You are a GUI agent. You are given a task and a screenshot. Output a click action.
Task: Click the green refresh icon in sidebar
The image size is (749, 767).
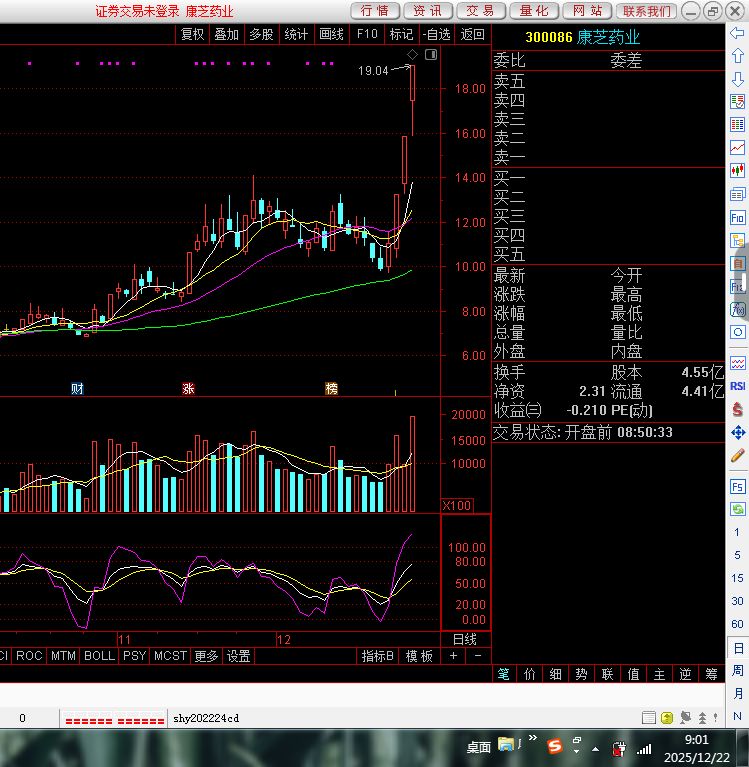737,509
